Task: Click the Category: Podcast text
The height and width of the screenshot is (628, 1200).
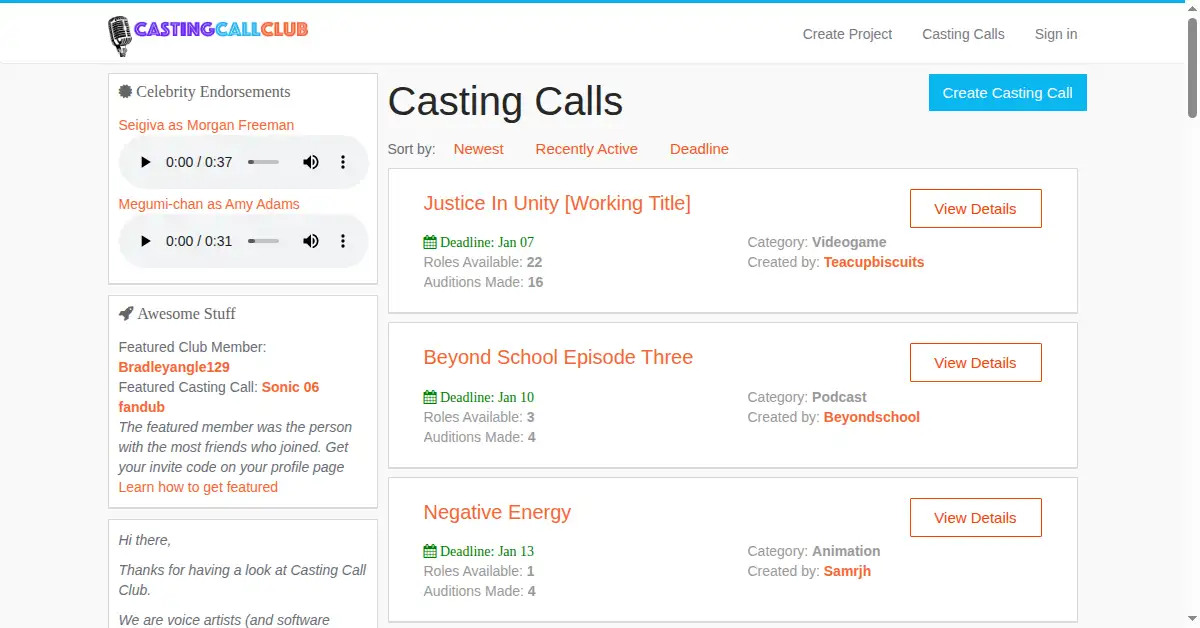Action: (x=807, y=397)
